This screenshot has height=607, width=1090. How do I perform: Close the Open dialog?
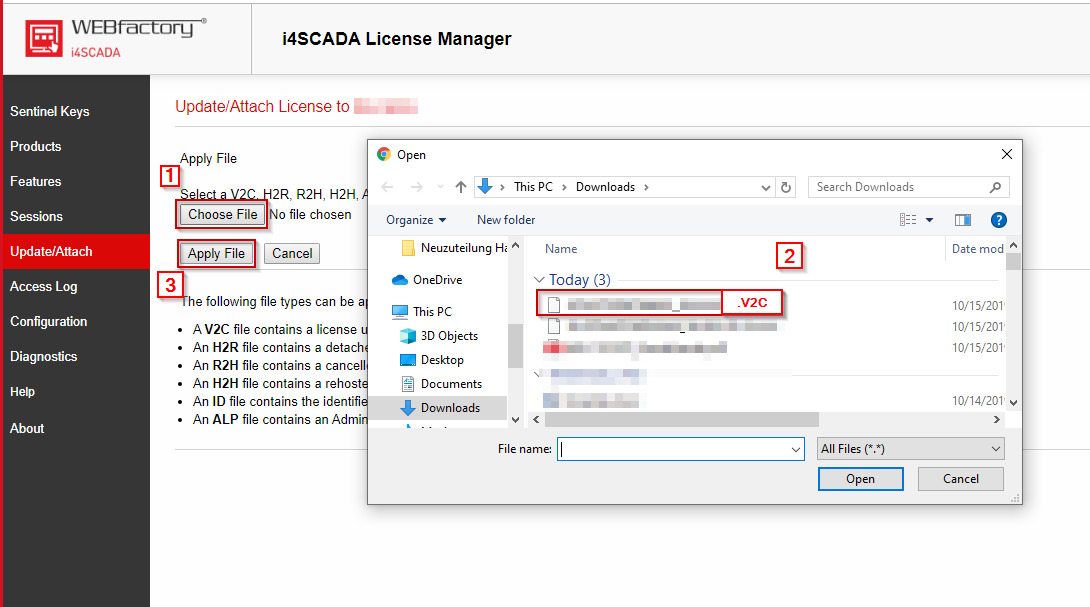[x=1007, y=154]
